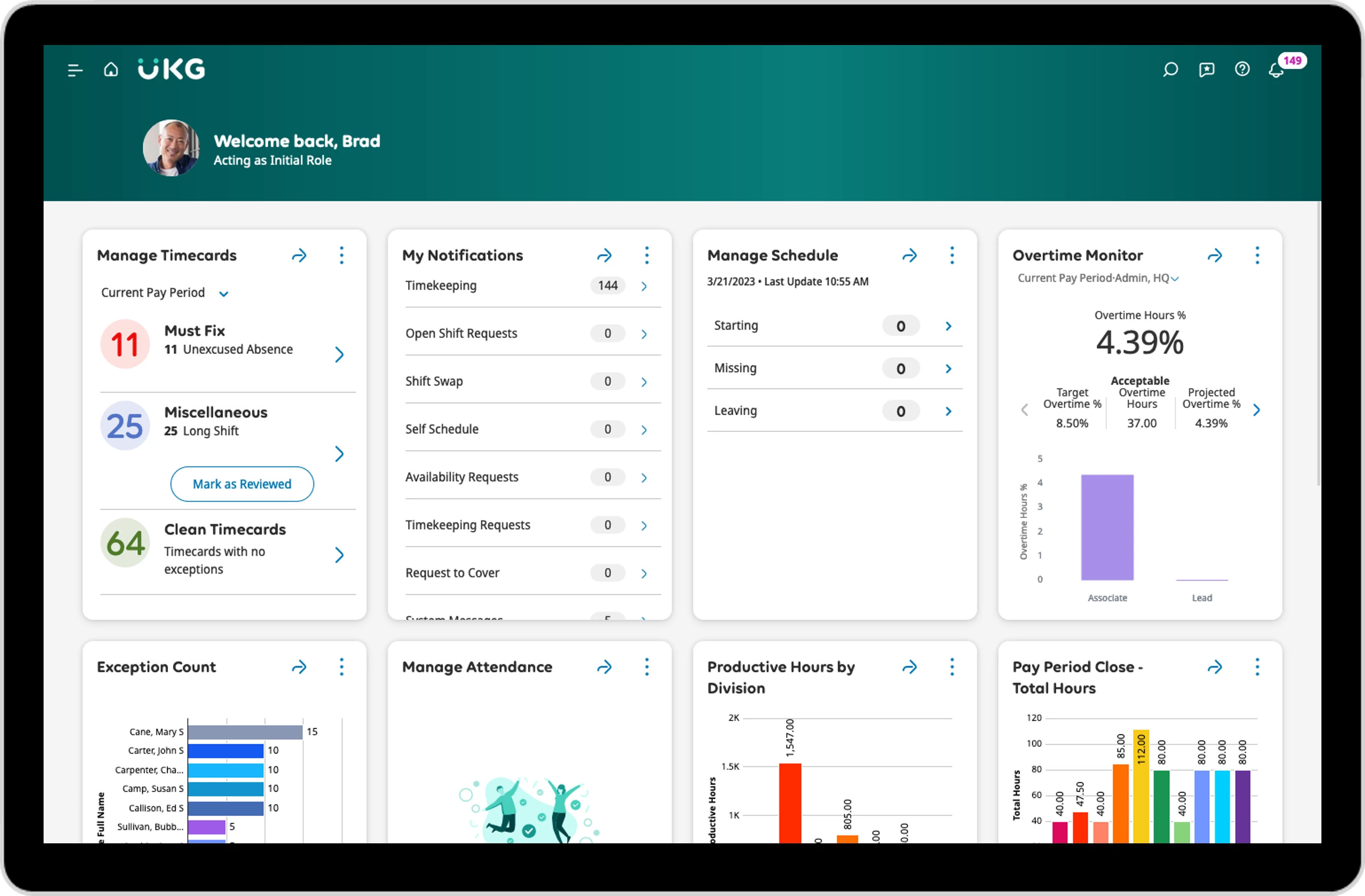This screenshot has height=896, width=1365.
Task: Show next overtime metrics with right chevron
Action: coord(1257,409)
